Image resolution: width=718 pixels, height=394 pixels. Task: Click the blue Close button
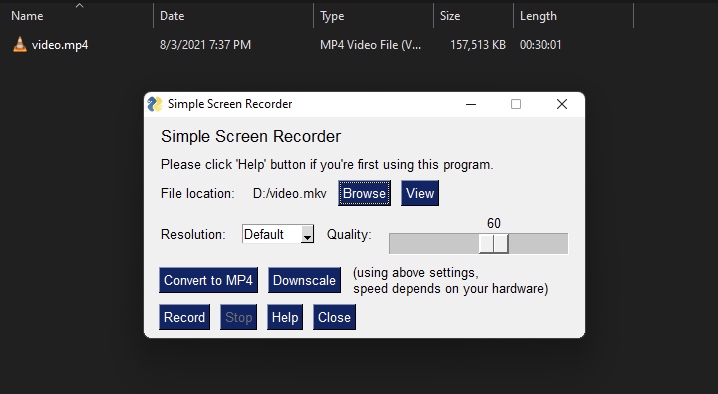(334, 317)
